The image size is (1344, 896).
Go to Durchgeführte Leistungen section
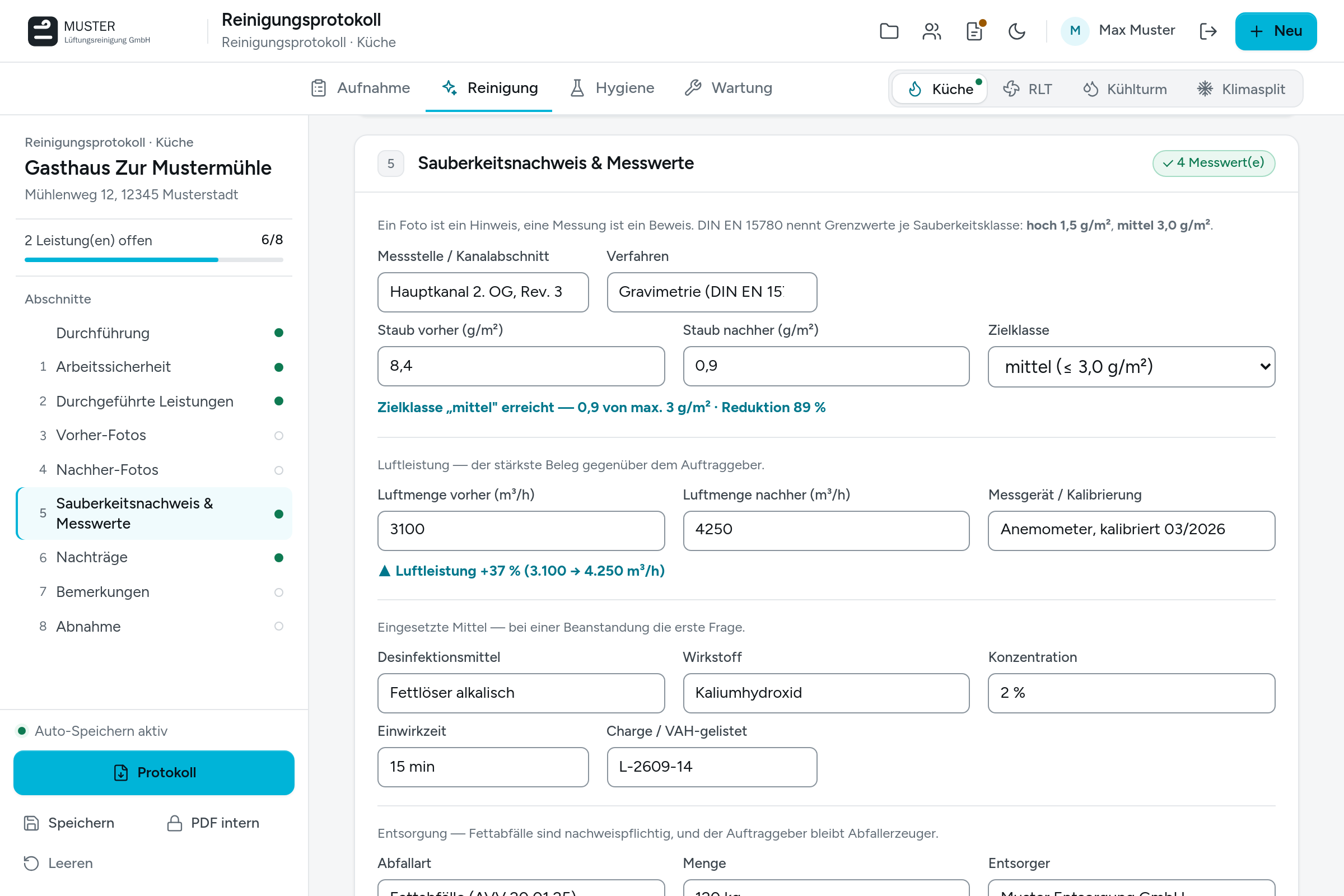[x=155, y=401]
